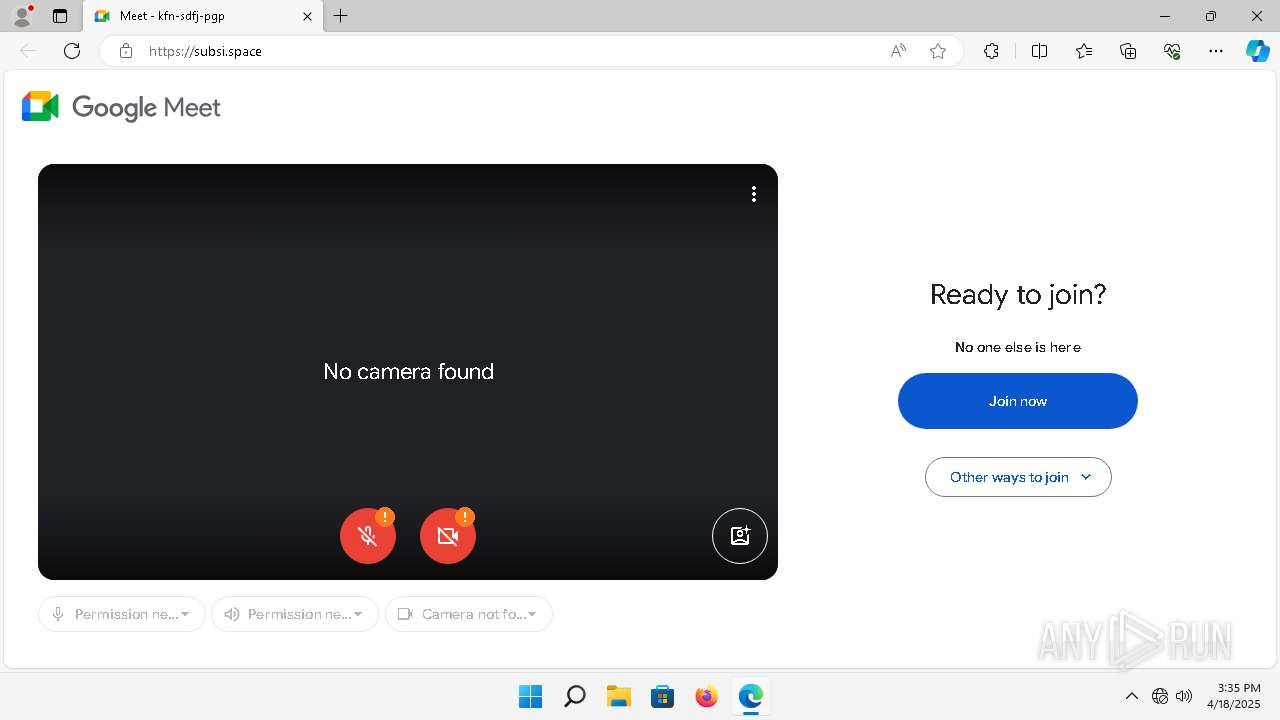The width and height of the screenshot is (1280, 720).
Task: Click the address bar URL subsi.space
Action: click(205, 51)
